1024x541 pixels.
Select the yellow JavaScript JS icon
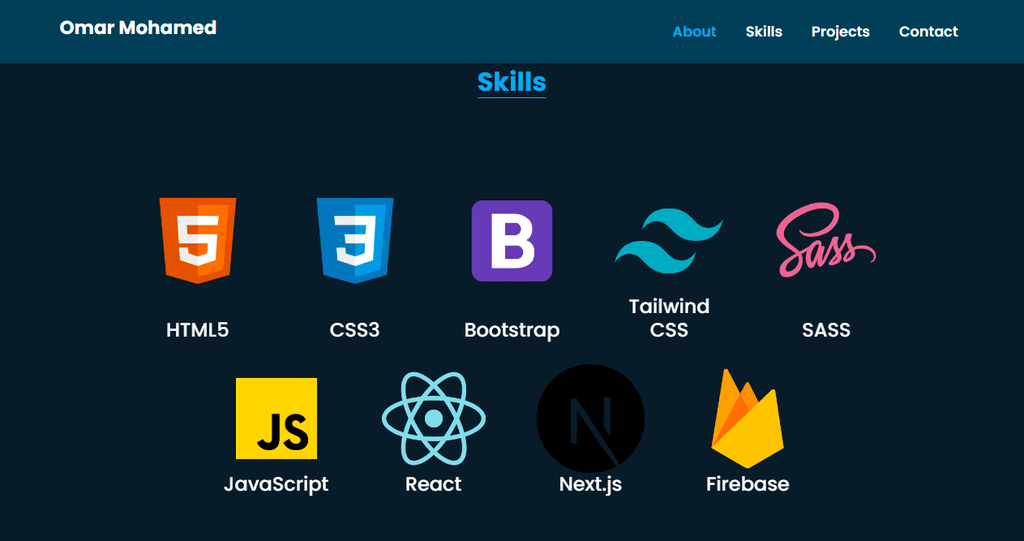point(276,418)
